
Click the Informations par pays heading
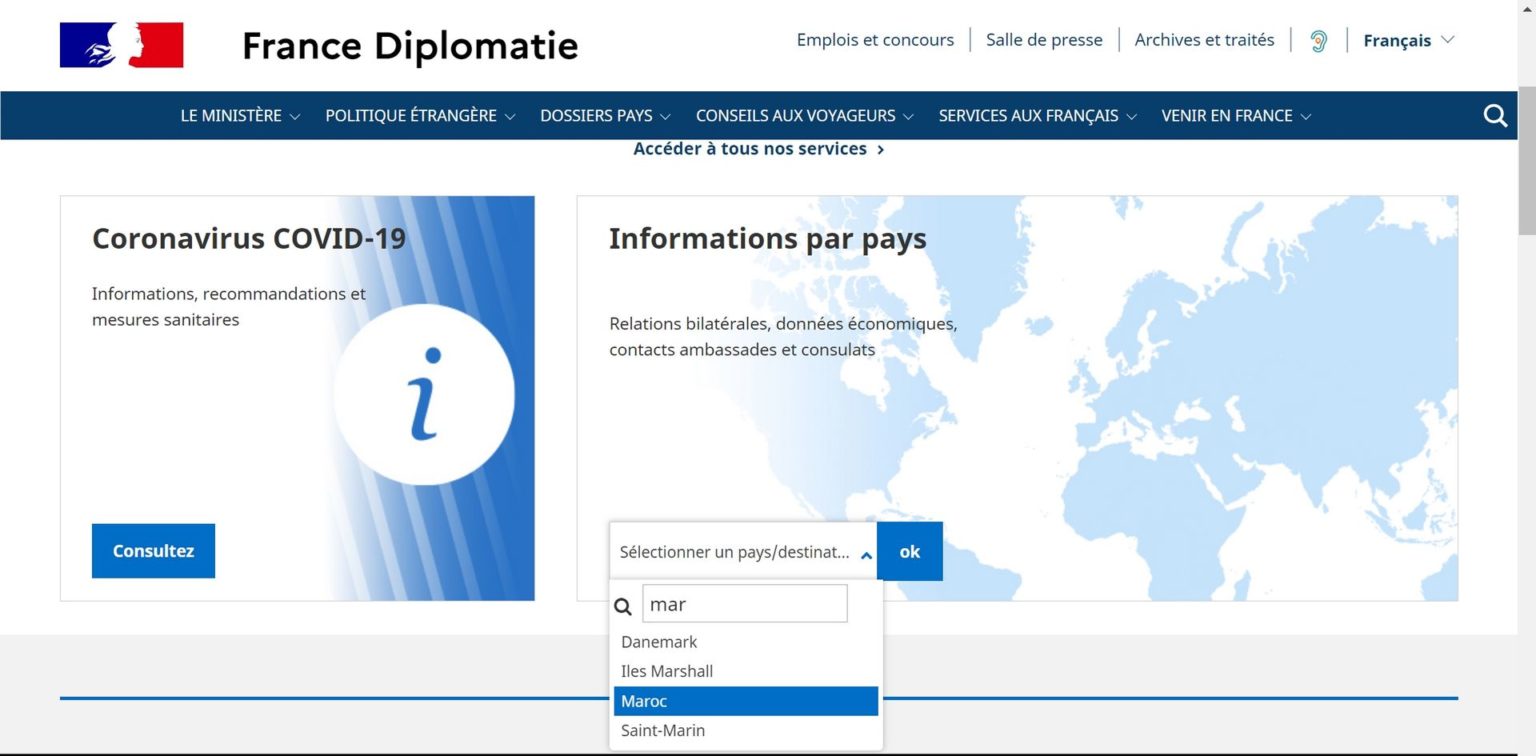coord(768,239)
